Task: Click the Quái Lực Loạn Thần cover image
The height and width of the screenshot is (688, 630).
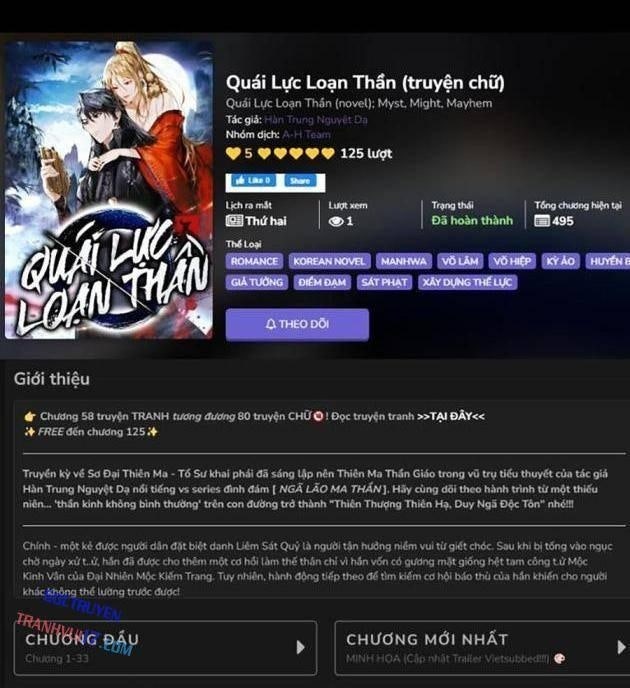Action: coord(109,190)
